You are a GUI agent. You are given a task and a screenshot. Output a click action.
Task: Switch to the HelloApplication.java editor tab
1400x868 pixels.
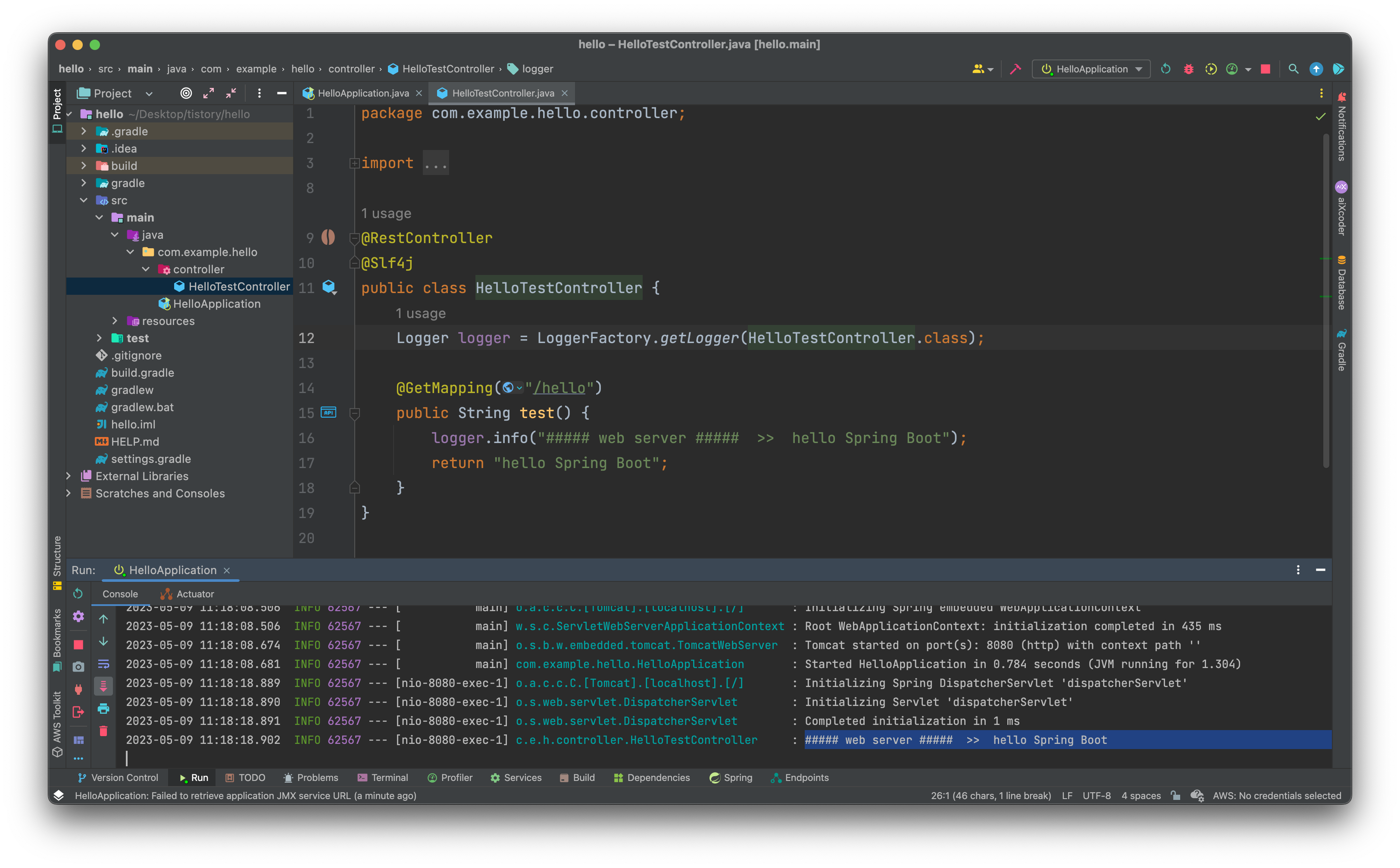(x=362, y=93)
